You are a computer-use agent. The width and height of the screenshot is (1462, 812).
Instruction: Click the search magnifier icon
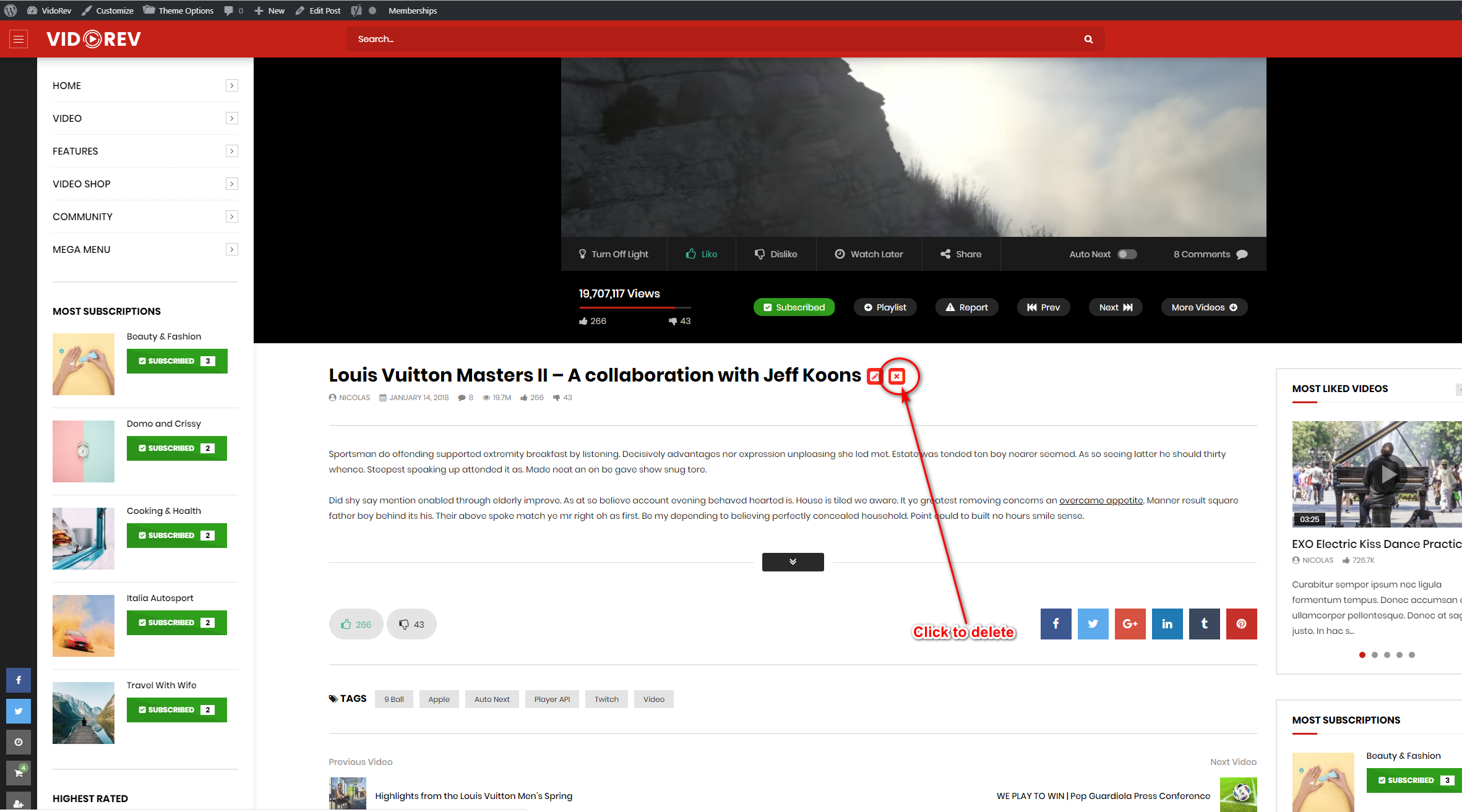[1088, 39]
